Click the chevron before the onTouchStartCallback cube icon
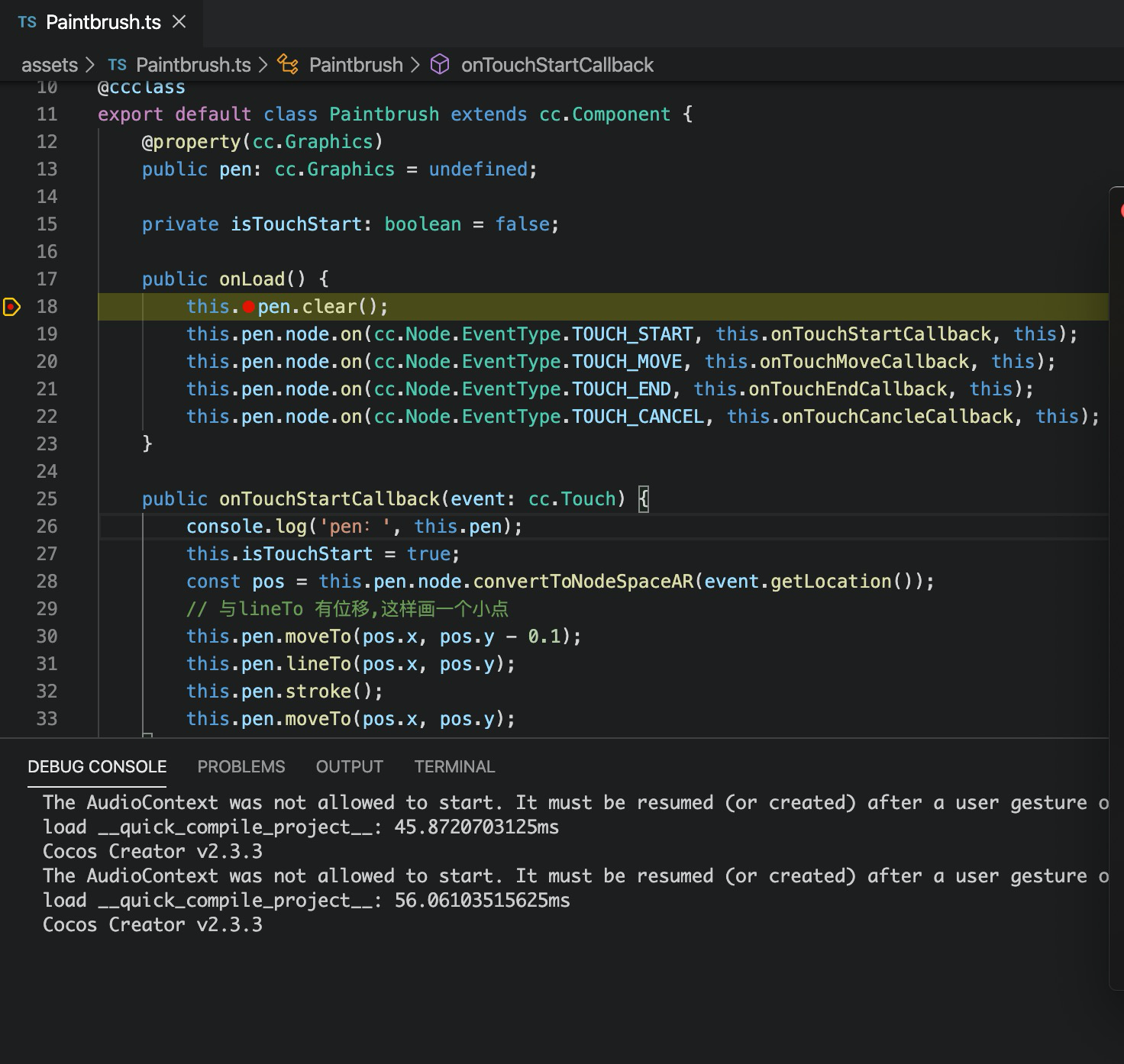1124x1064 pixels. click(415, 65)
